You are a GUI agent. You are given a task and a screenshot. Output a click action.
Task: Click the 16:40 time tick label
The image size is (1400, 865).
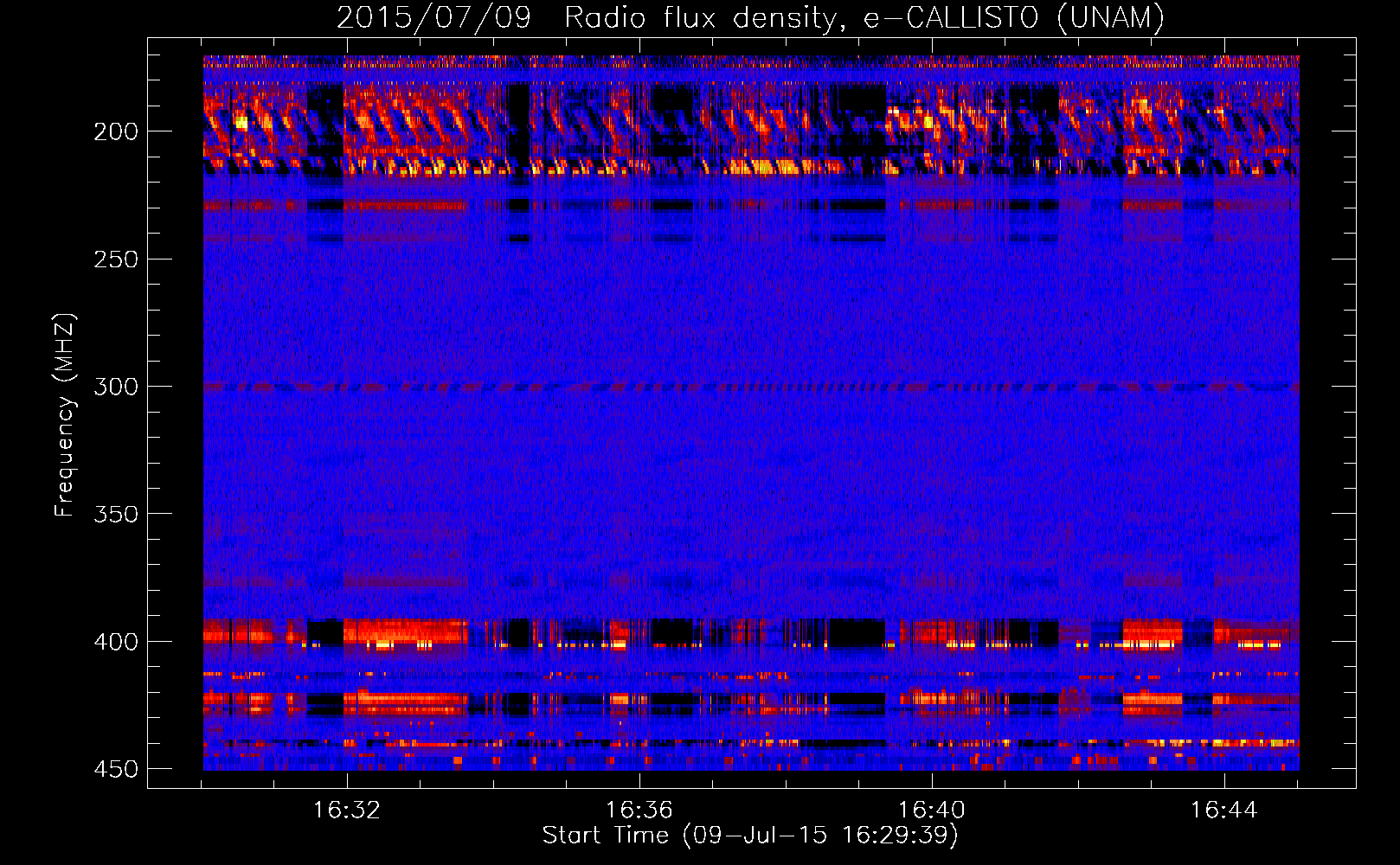pos(932,810)
